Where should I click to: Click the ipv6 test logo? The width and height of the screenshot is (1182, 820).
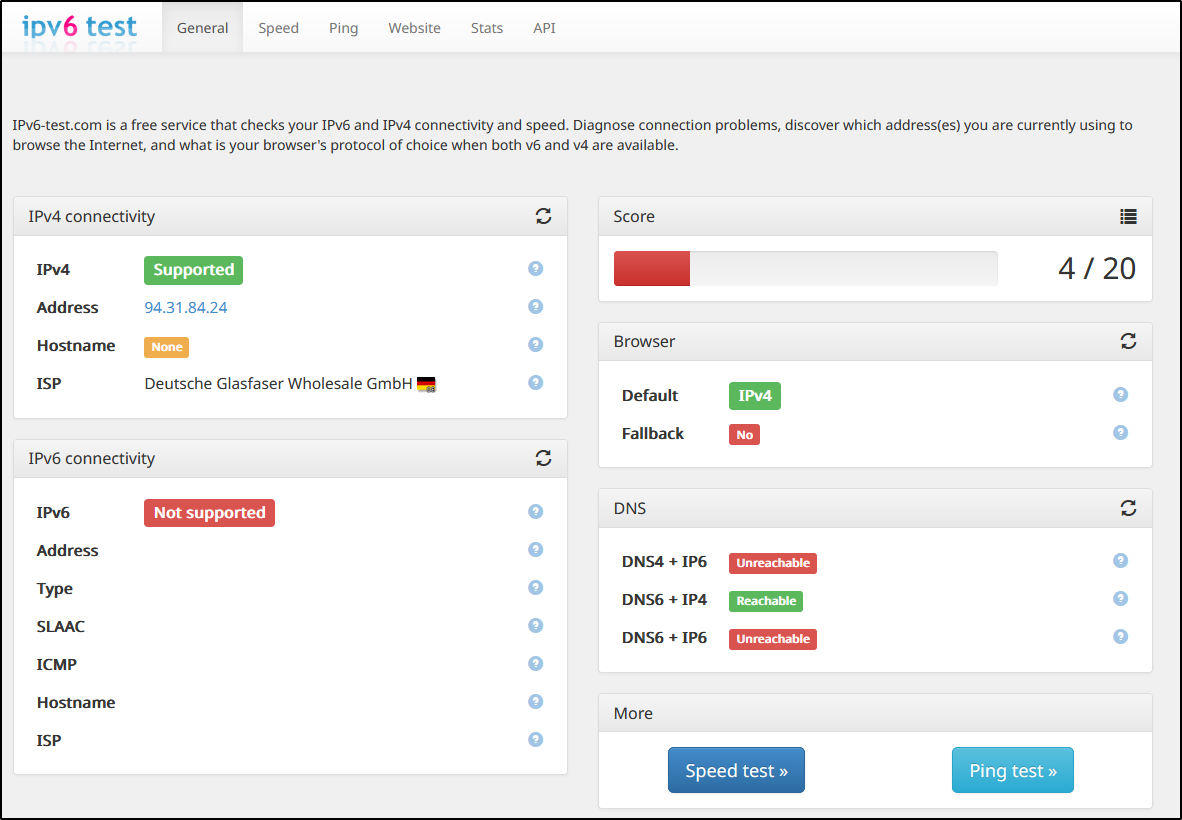(80, 26)
